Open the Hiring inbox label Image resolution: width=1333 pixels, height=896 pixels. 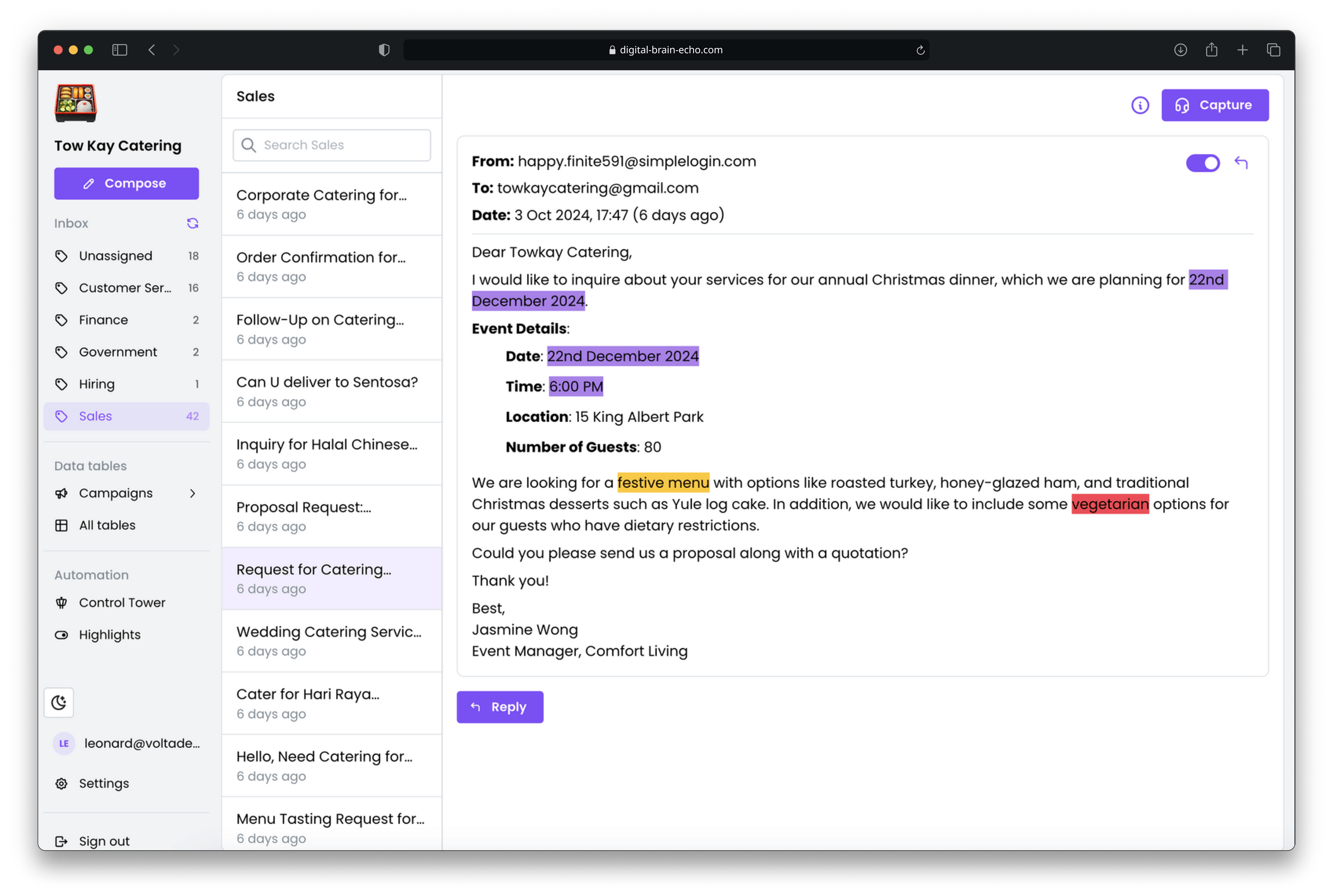pyautogui.click(x=126, y=384)
